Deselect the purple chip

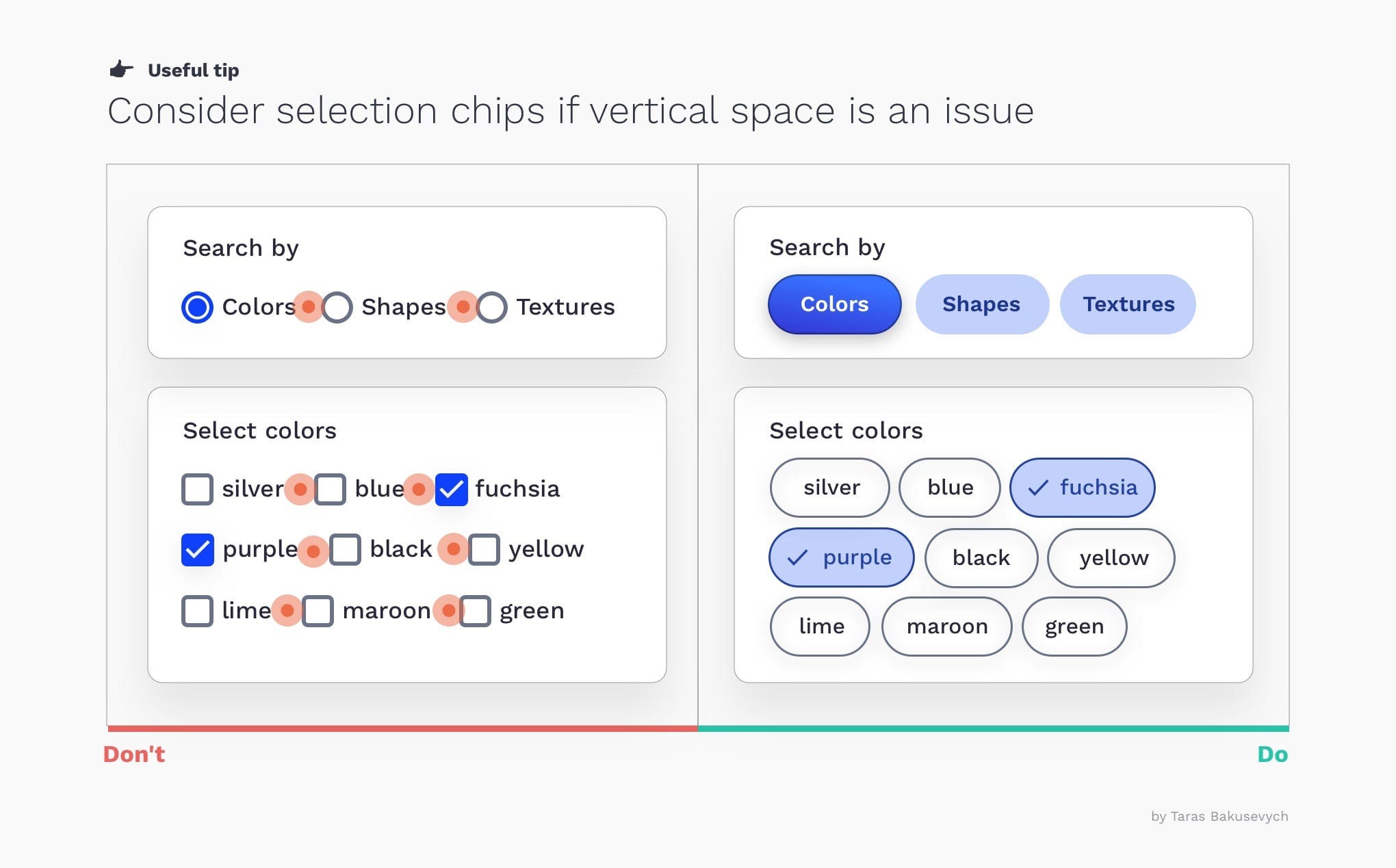coord(841,557)
